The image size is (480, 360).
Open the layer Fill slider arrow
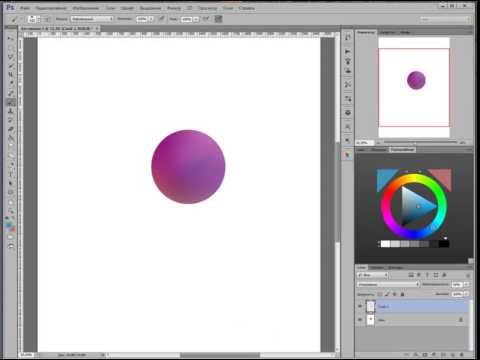[466, 294]
